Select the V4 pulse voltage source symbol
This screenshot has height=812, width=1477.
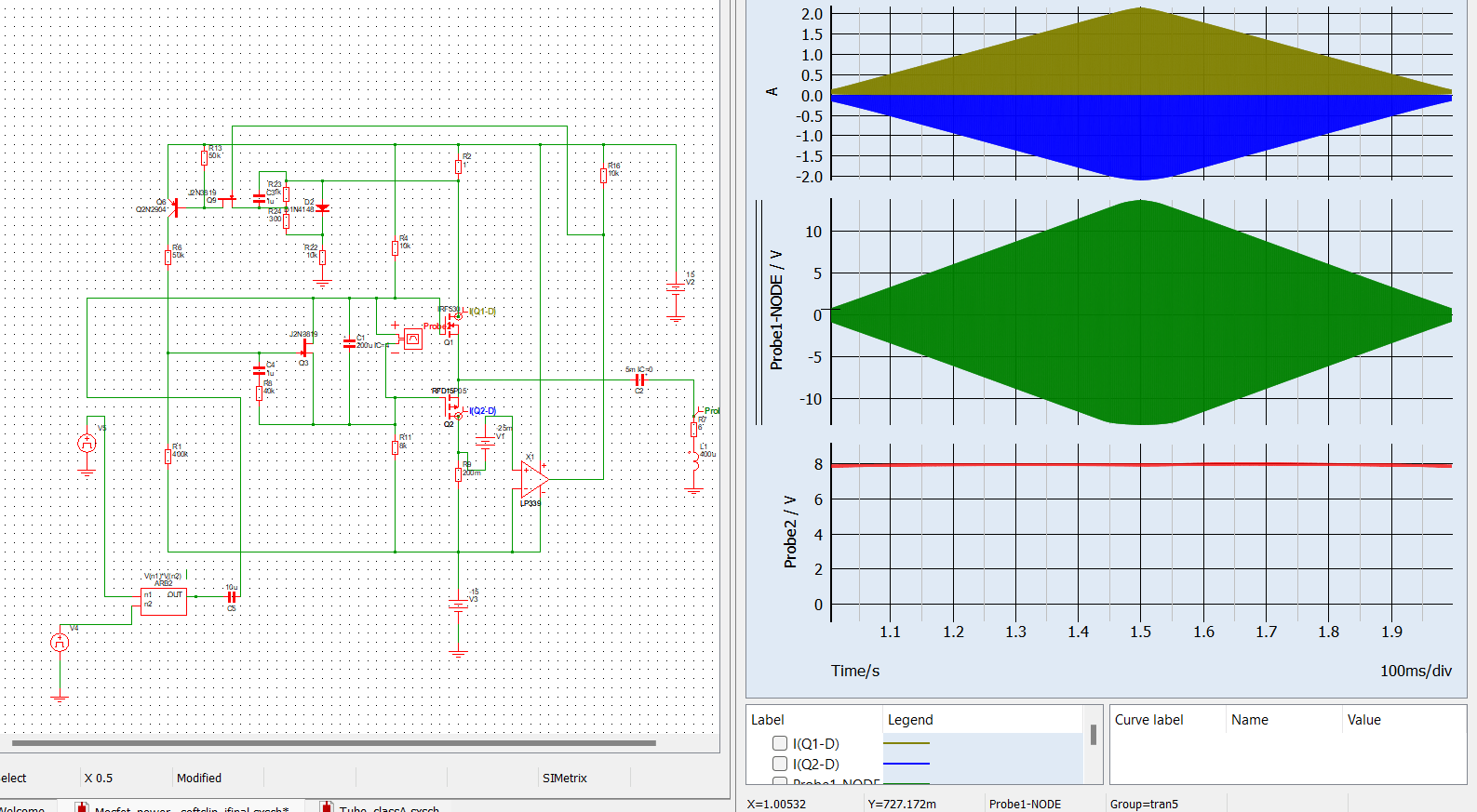(60, 642)
